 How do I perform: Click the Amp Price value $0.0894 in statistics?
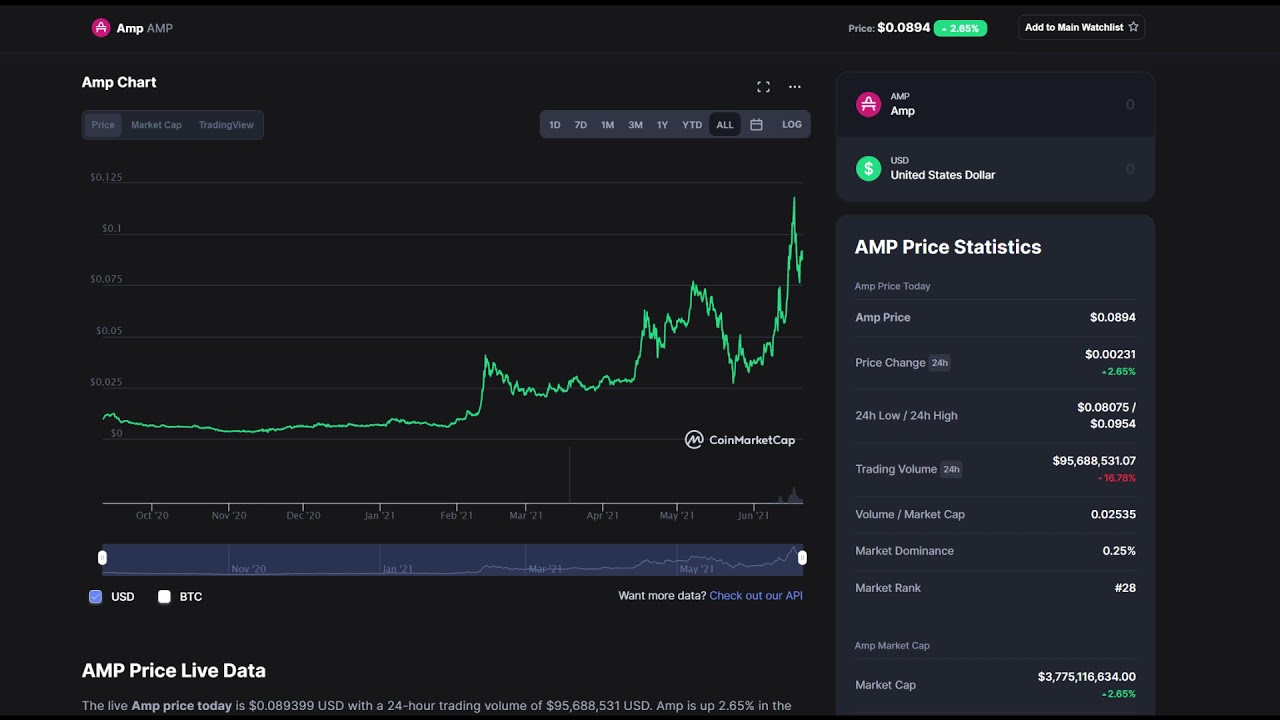click(1113, 317)
